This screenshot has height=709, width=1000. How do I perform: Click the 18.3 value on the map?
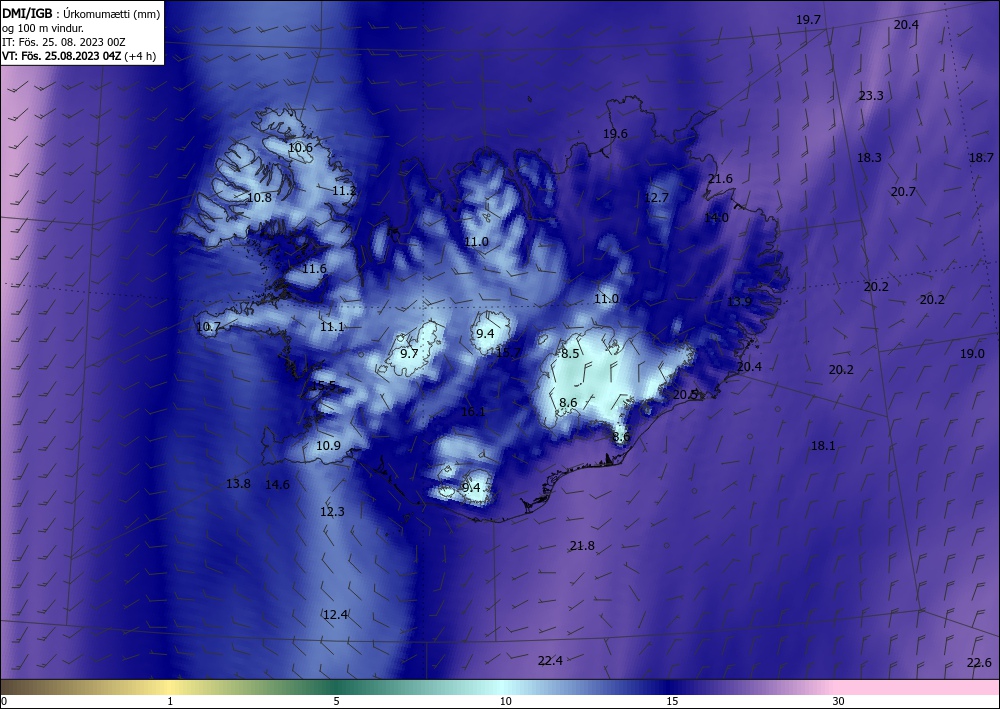point(869,157)
